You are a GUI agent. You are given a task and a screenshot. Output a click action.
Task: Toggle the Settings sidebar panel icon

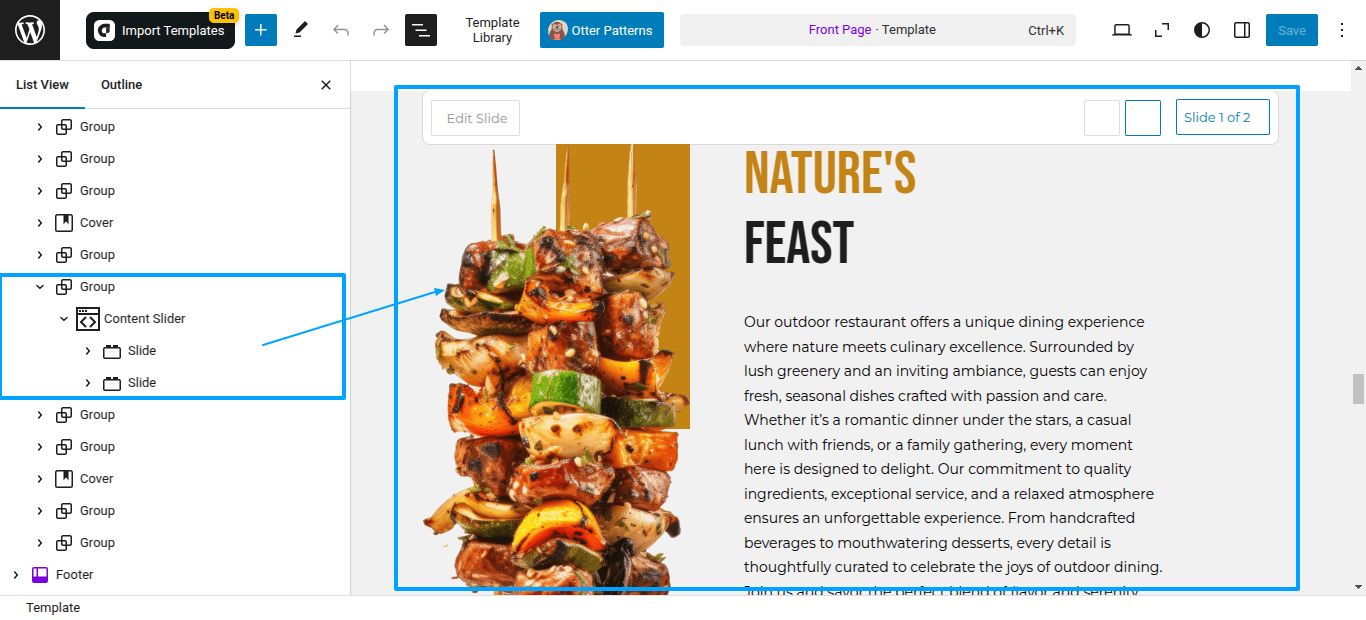point(1242,30)
